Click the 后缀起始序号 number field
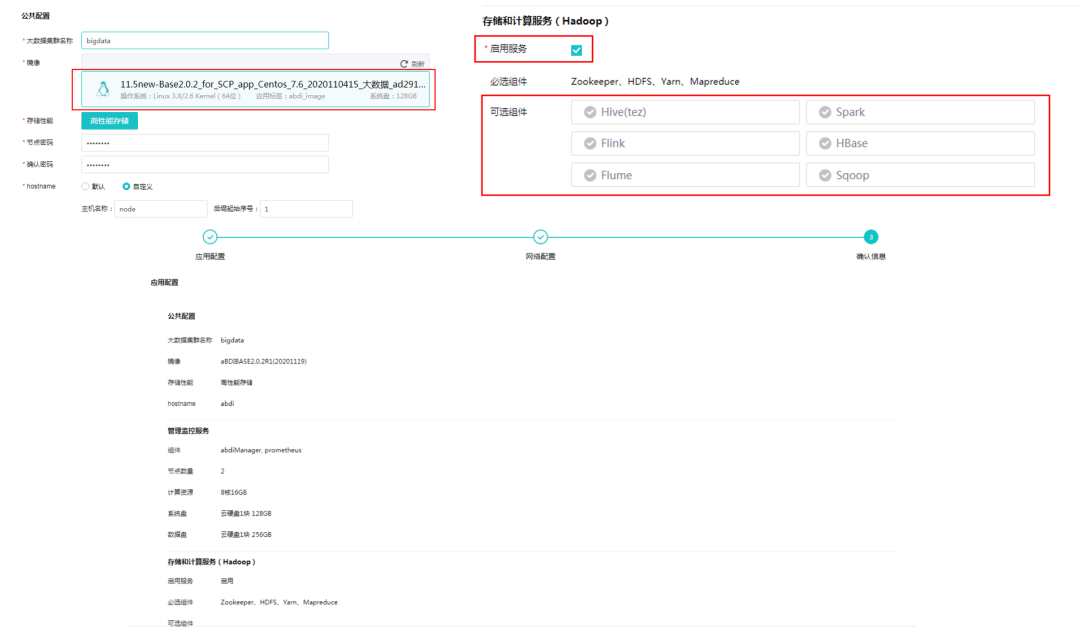Screen dimensions: 1080x627 pyautogui.click(x=306, y=209)
